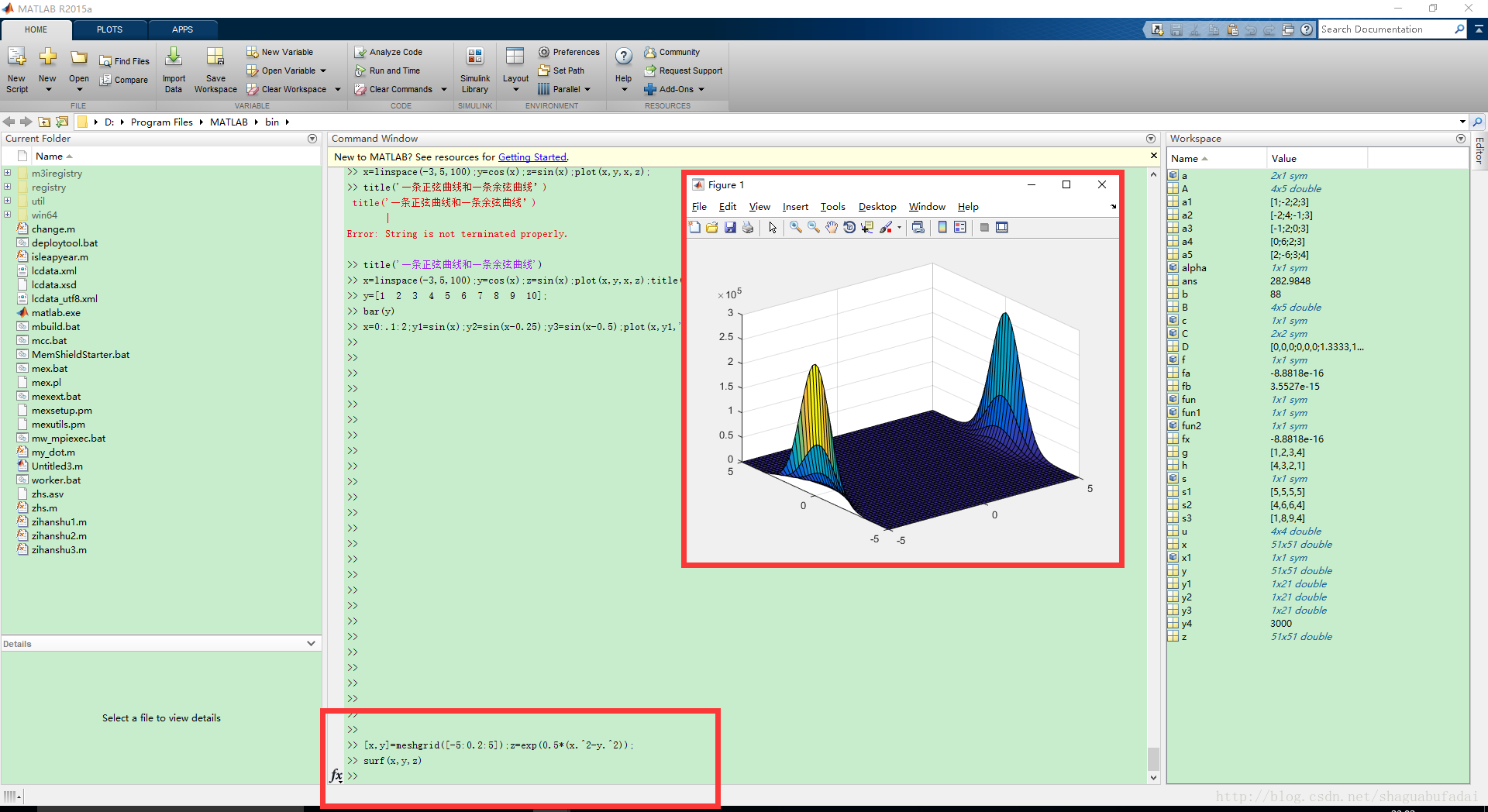This screenshot has width=1488, height=812.
Task: Click Request Support
Action: click(684, 71)
